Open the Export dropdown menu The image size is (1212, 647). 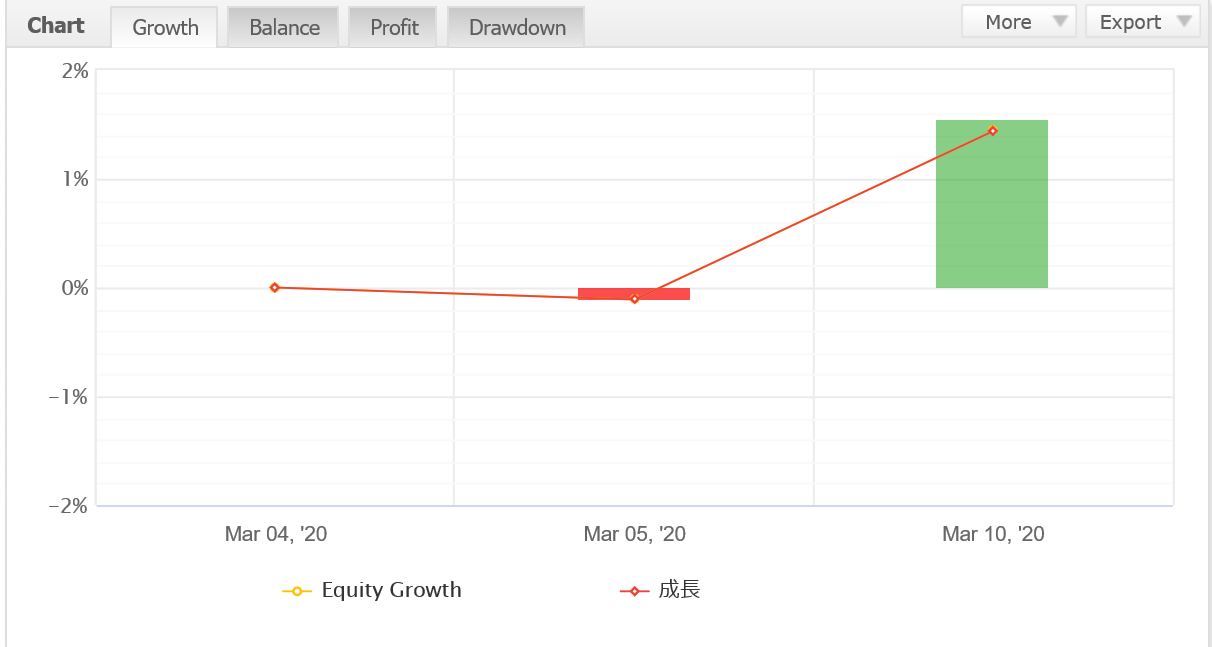(1142, 22)
